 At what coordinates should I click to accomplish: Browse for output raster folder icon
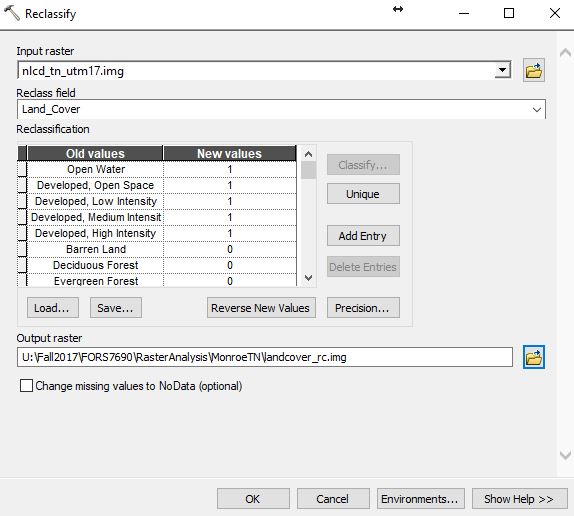pos(533,357)
